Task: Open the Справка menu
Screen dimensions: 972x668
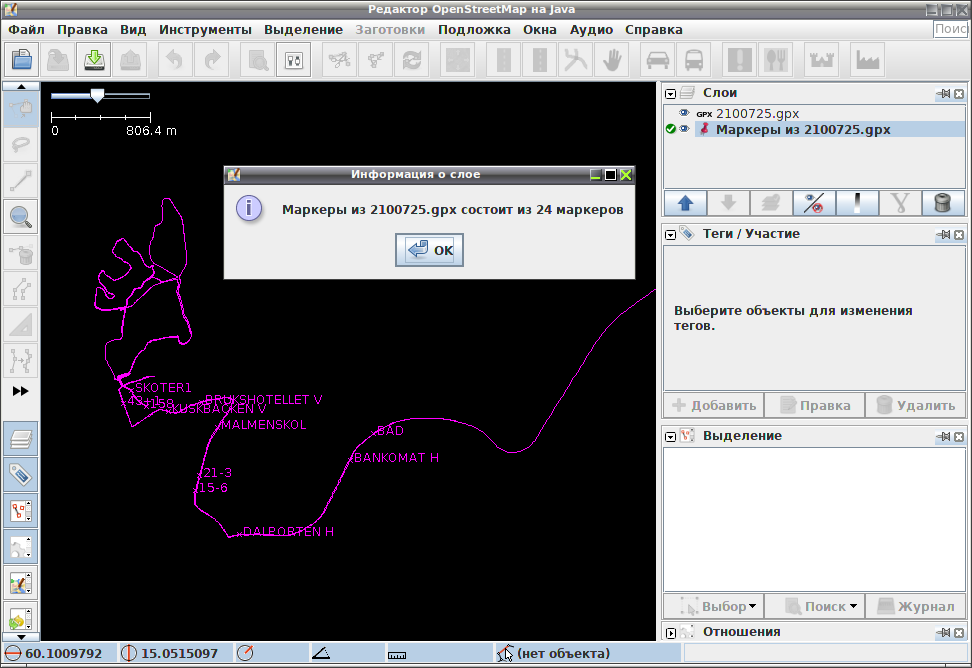Action: pos(653,30)
